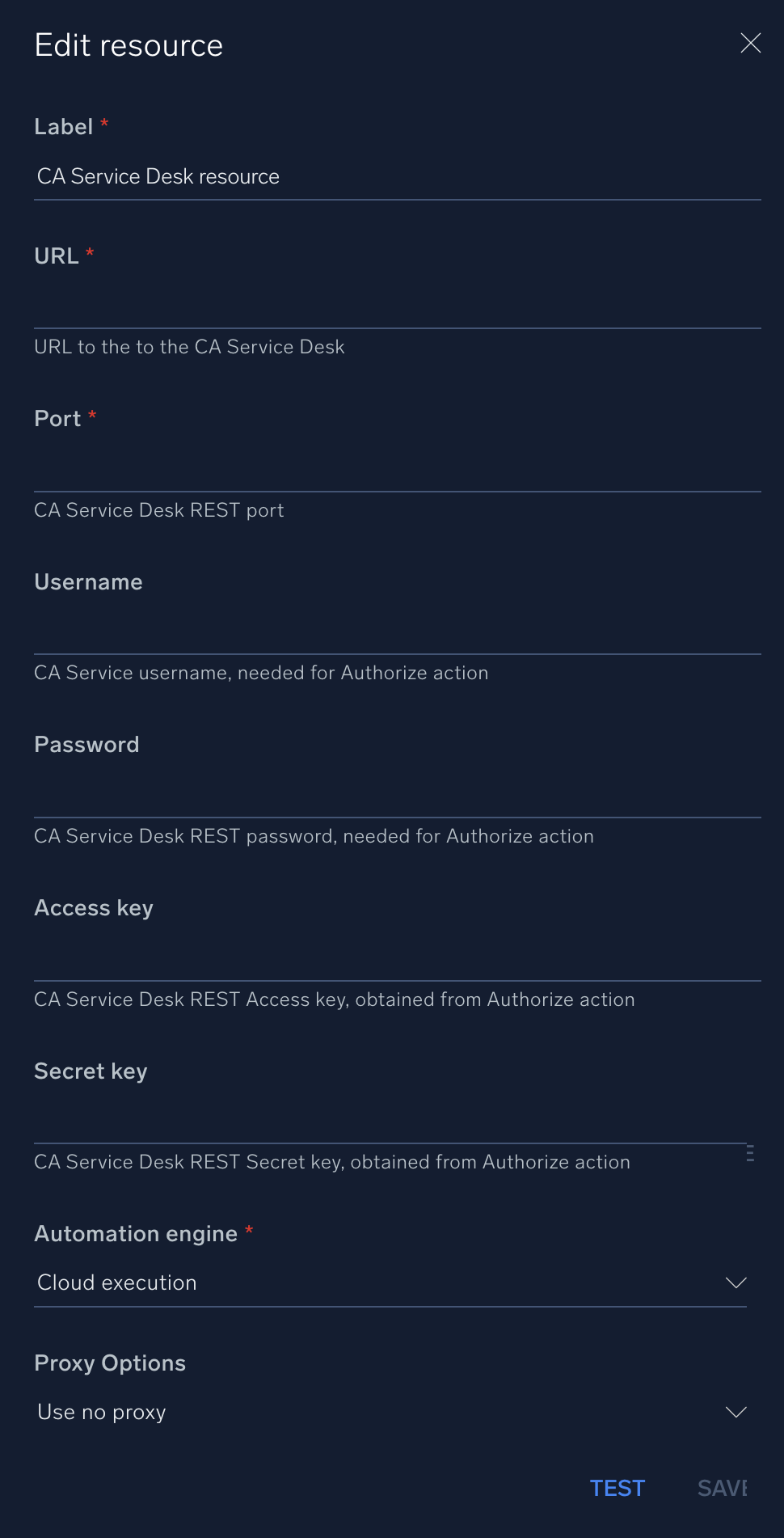
Task: Click the Edit resource dialog title
Action: pyautogui.click(x=128, y=44)
